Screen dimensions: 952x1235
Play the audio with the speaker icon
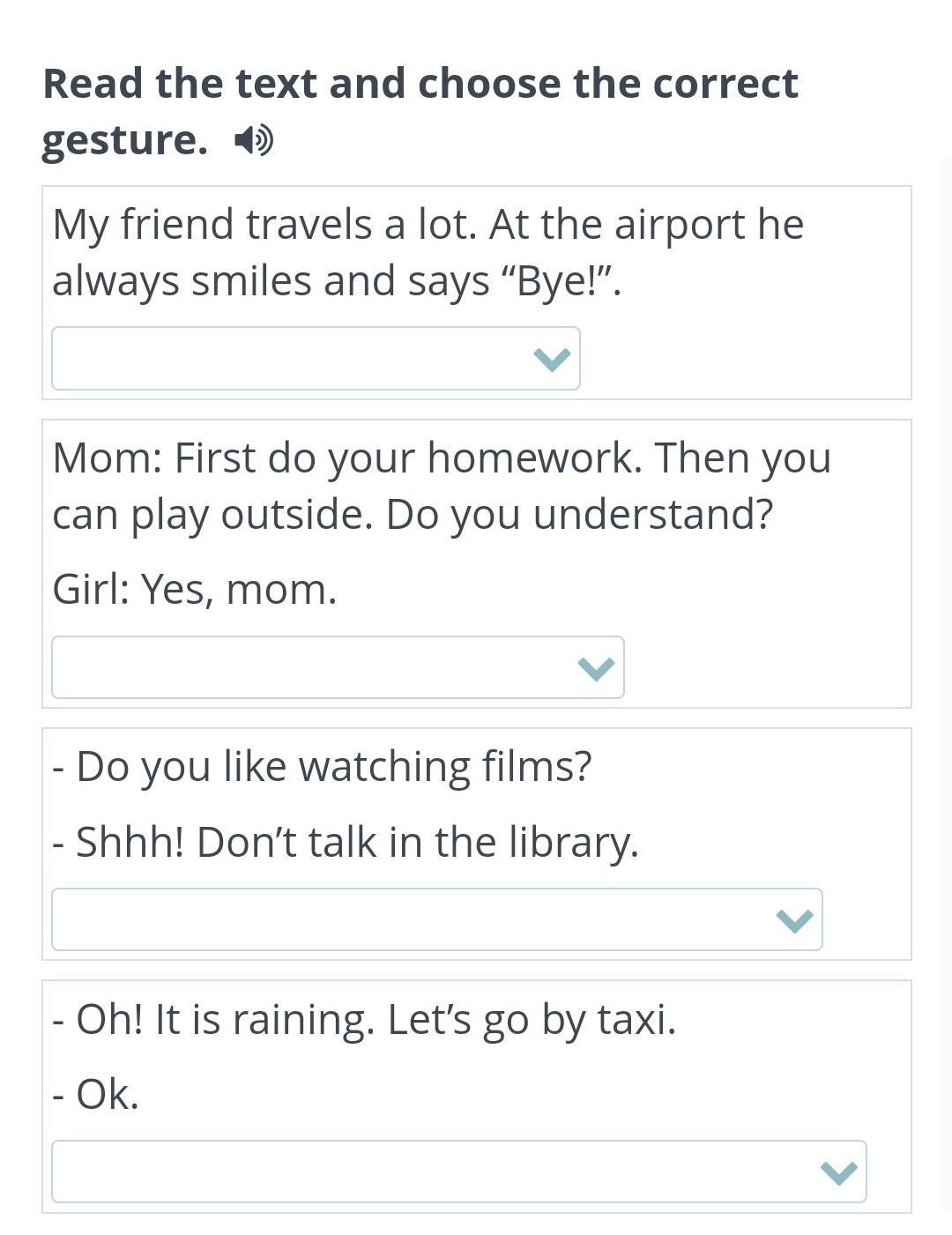pos(254,139)
